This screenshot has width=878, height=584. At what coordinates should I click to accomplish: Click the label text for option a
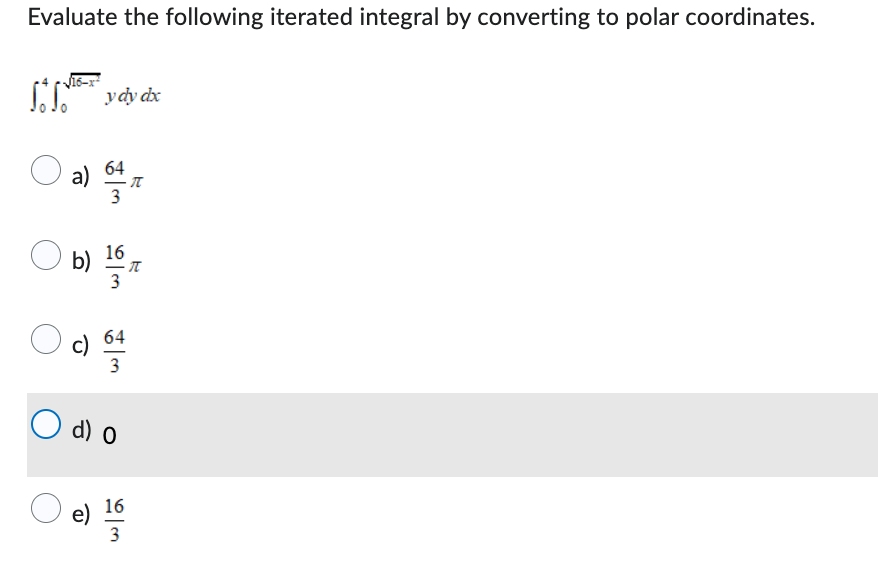[79, 177]
